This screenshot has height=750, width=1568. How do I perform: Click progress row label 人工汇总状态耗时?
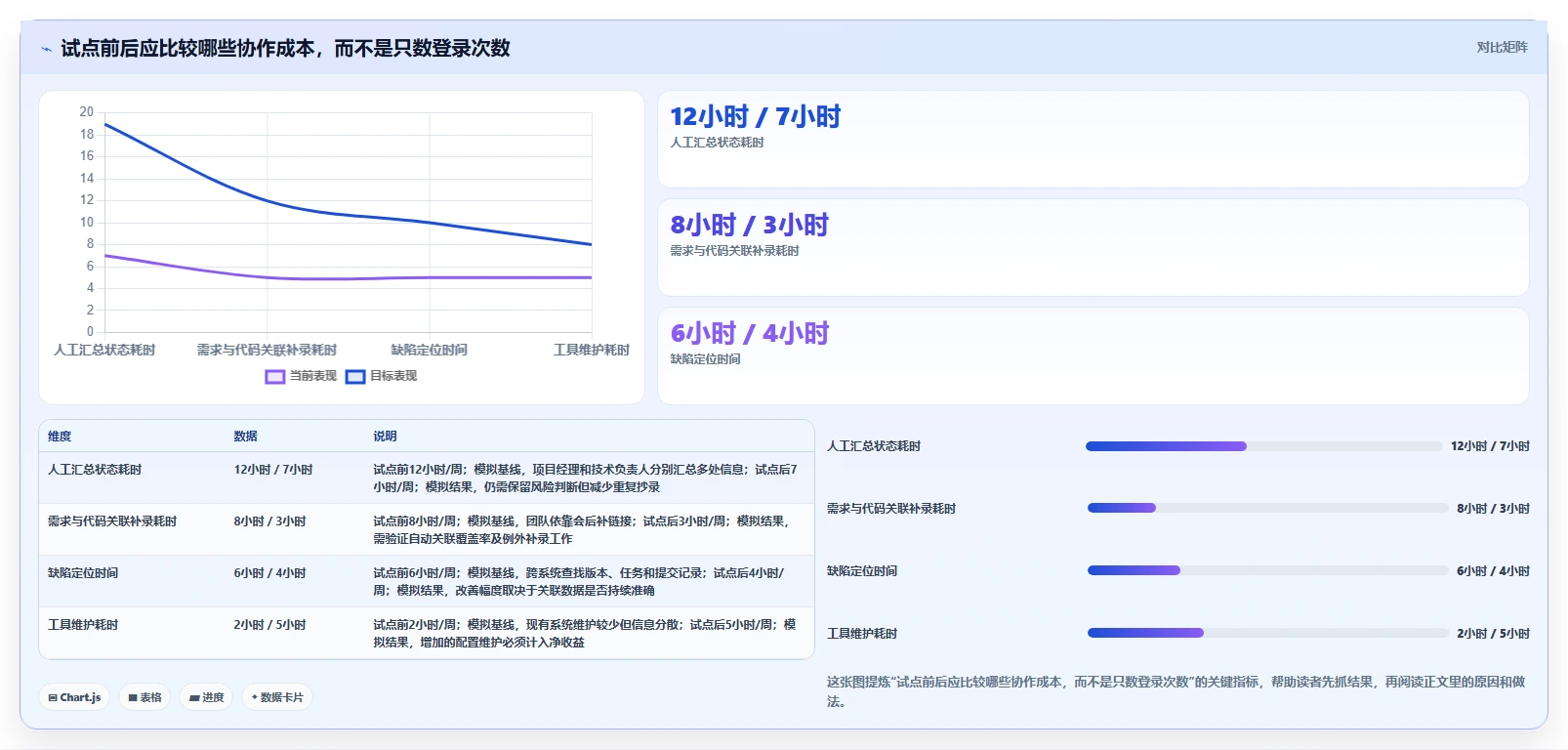pyautogui.click(x=874, y=446)
